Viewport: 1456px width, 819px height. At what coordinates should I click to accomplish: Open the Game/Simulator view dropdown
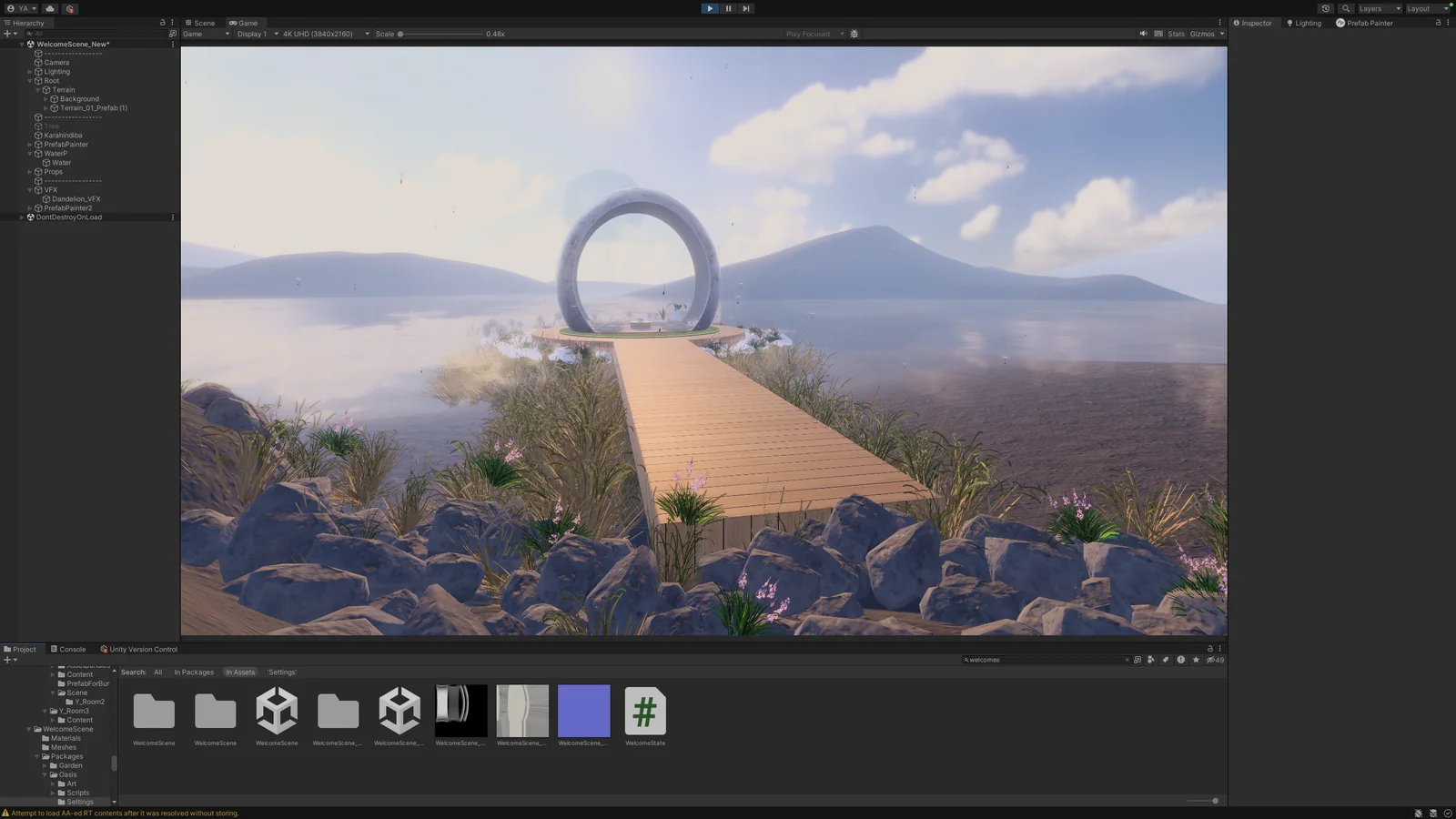(x=207, y=34)
